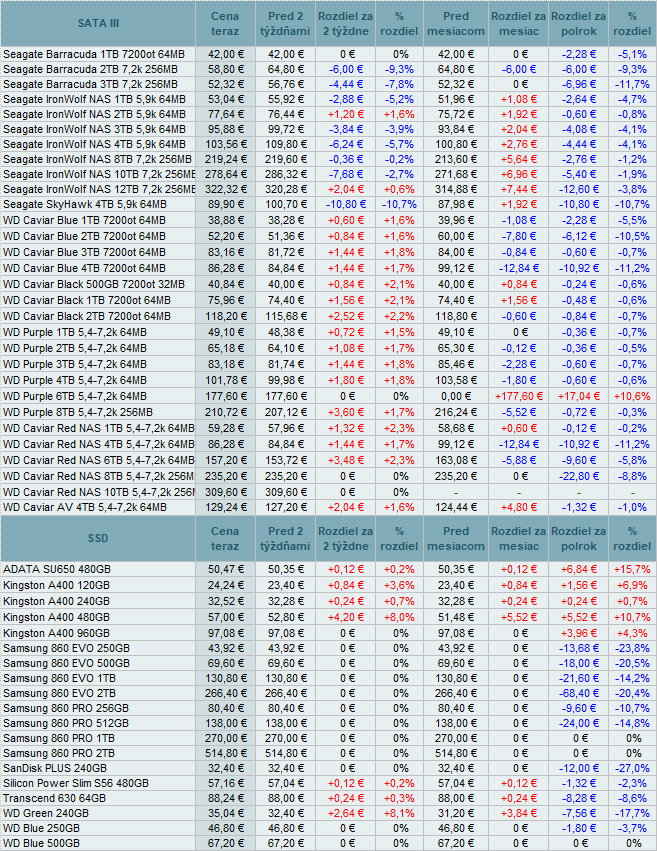The width and height of the screenshot is (657, 851).
Task: Click Samsung 860 PRO 2TB current price 514,80 €
Action: [x=226, y=754]
